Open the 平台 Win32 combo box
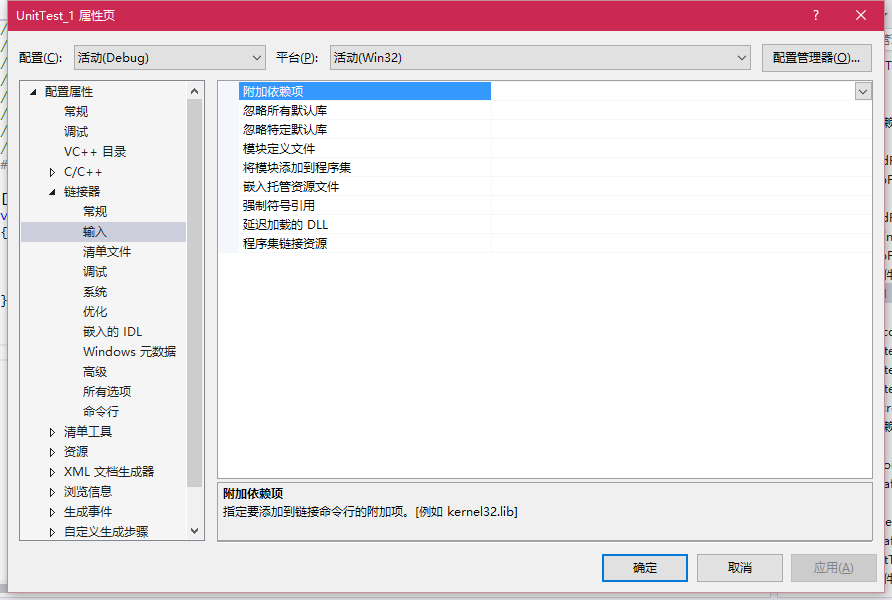 (540, 57)
